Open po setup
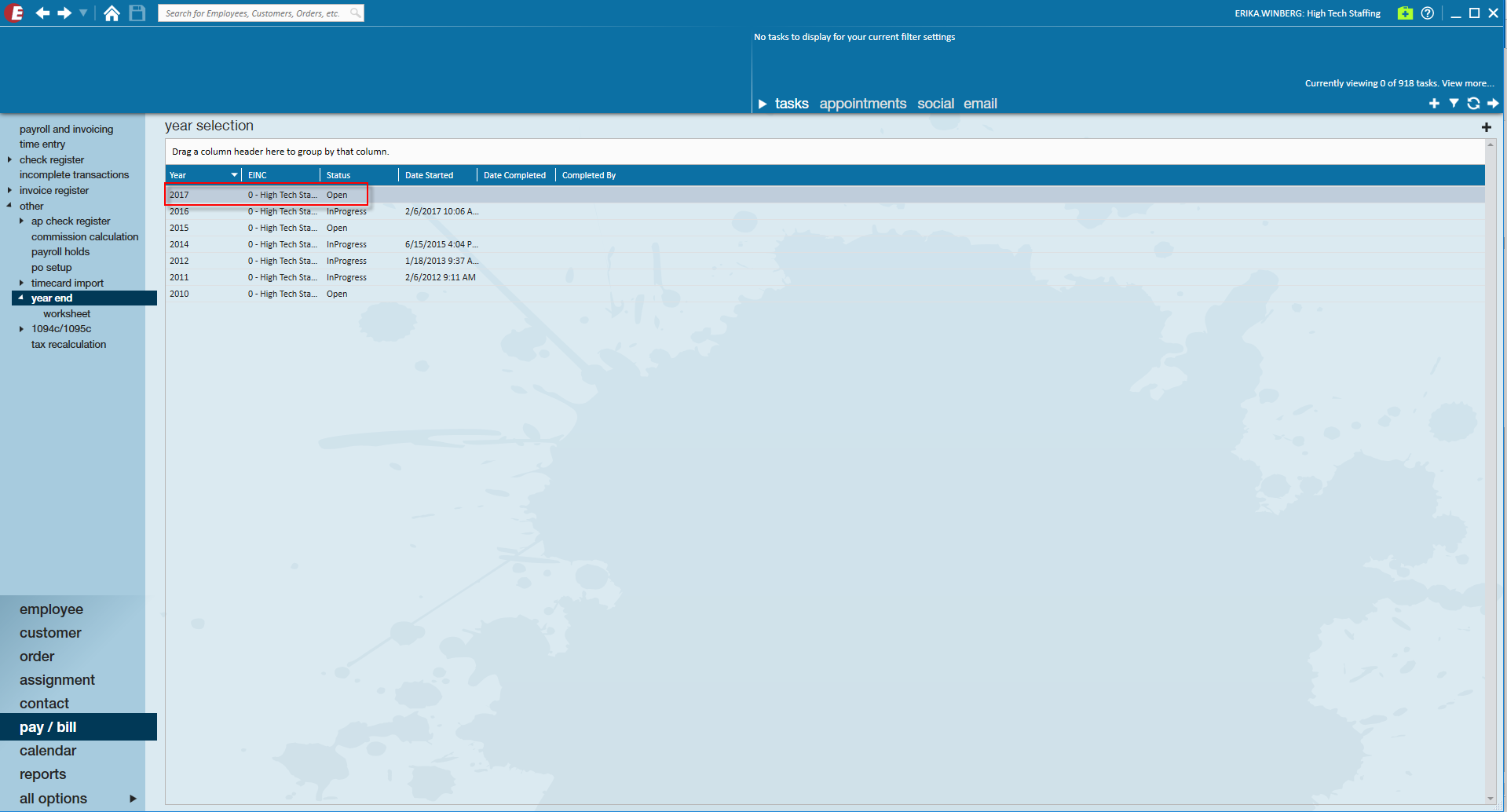1507x812 pixels. [x=51, y=268]
